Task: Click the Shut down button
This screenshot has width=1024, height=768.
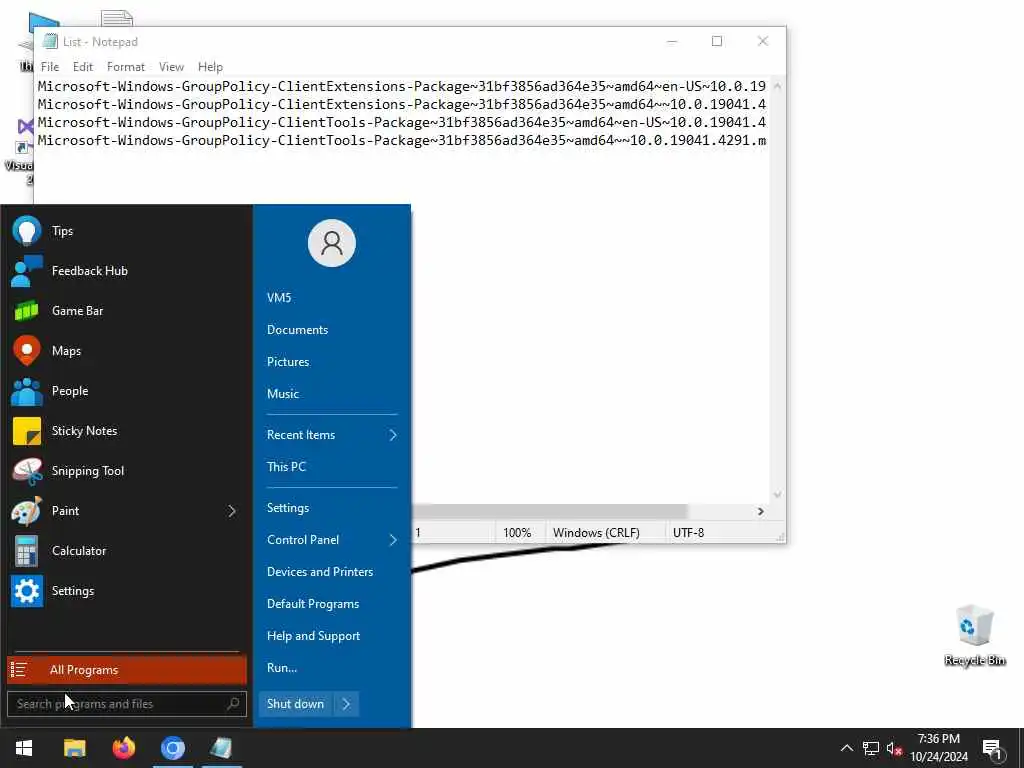Action: point(295,703)
